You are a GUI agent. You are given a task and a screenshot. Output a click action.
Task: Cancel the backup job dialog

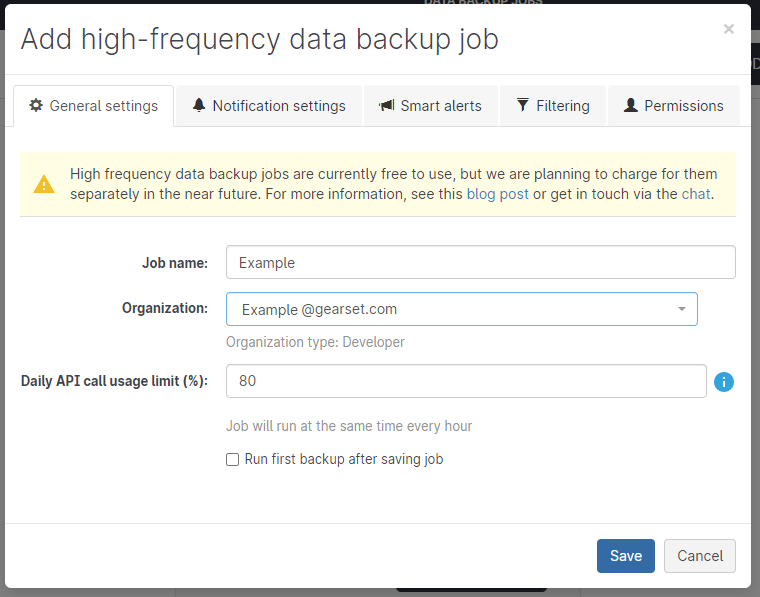pos(699,556)
